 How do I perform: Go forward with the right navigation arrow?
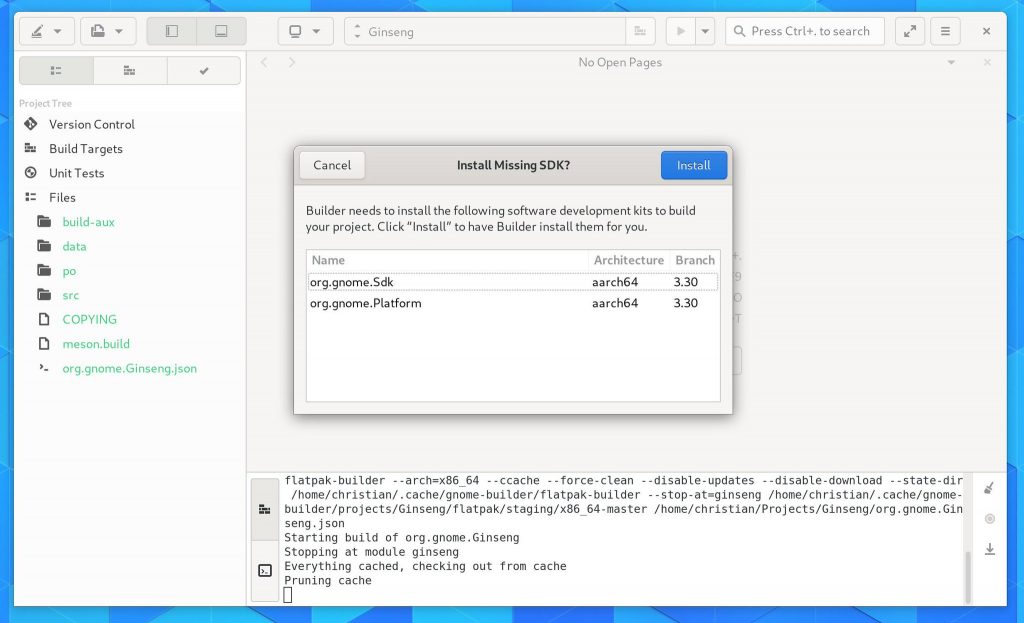click(x=292, y=63)
